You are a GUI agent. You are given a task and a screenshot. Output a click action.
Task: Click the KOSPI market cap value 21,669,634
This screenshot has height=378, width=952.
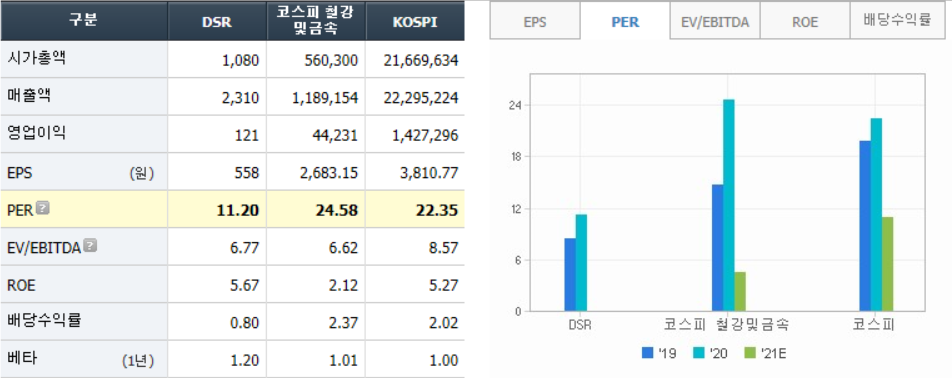(421, 60)
